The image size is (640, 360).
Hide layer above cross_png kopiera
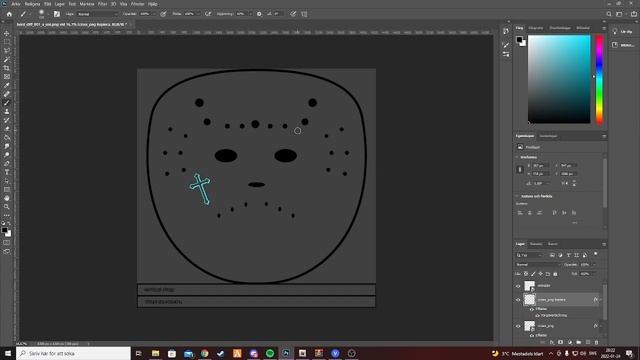518,286
